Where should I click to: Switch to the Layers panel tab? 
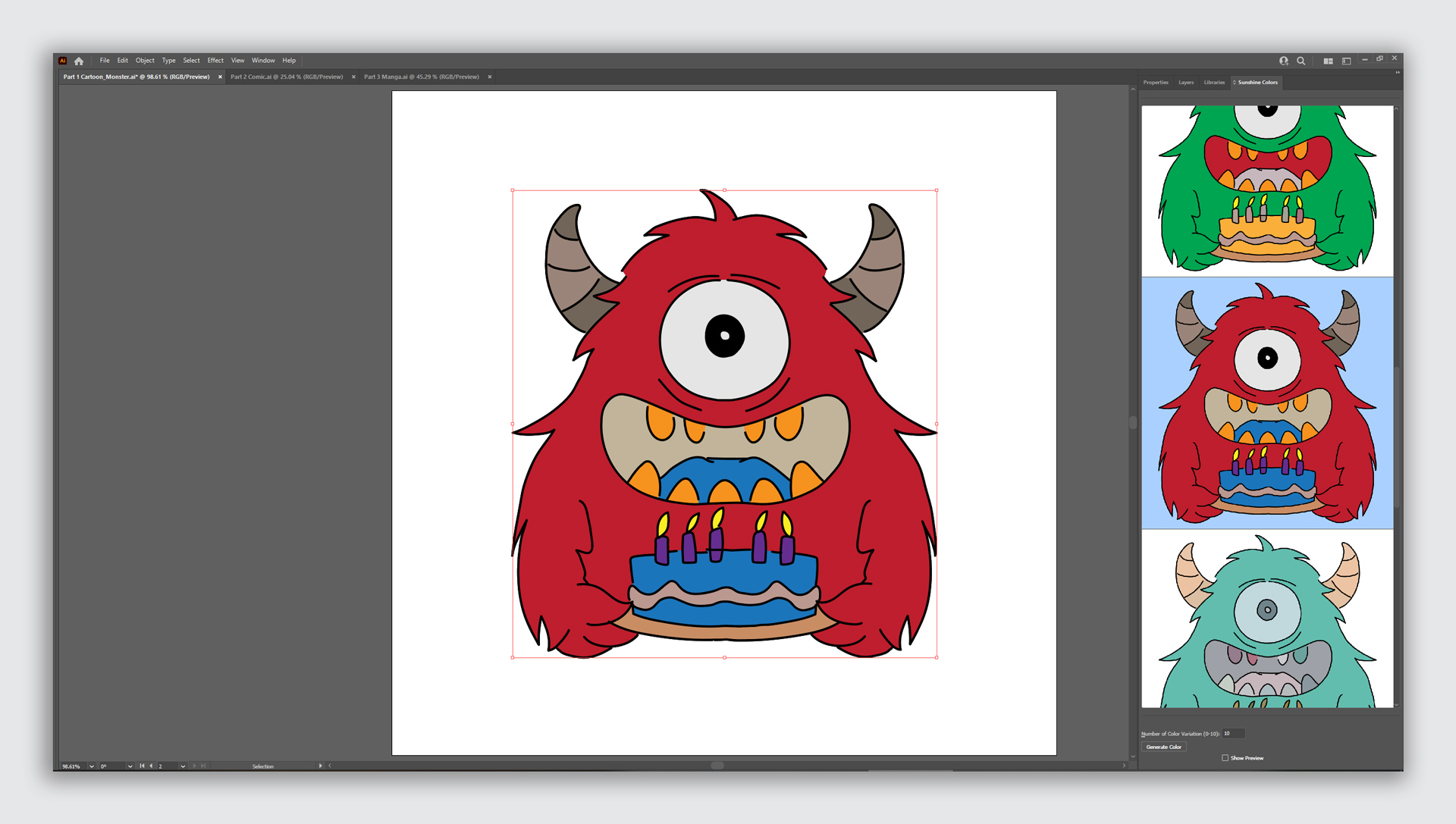tap(1186, 82)
